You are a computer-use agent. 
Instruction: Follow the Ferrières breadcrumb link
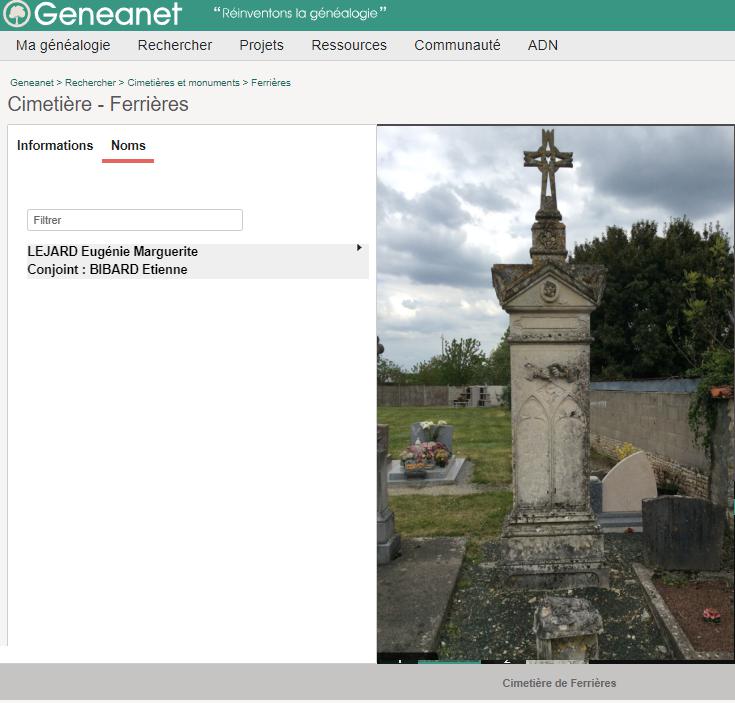pyautogui.click(x=270, y=82)
